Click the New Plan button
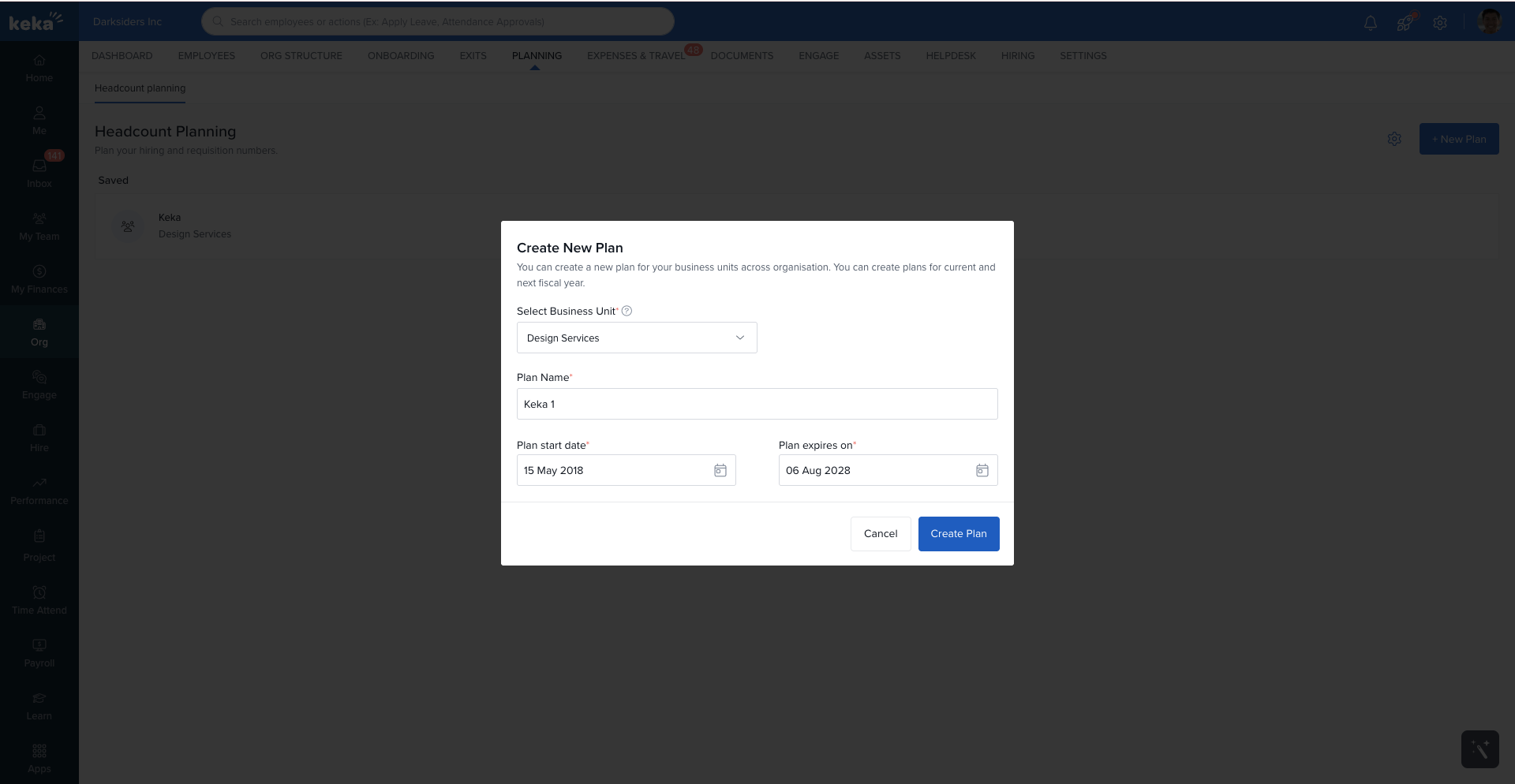This screenshot has width=1515, height=784. [x=1458, y=139]
